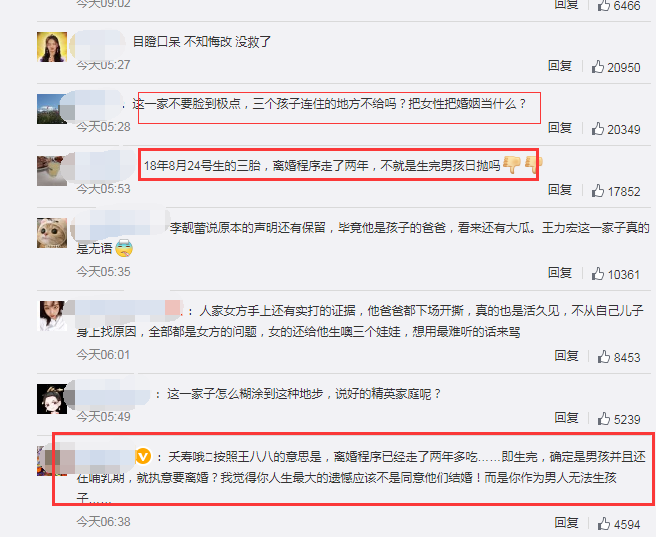This screenshot has width=656, height=537.
Task: Like the comment with 20950 likes
Action: [597, 66]
